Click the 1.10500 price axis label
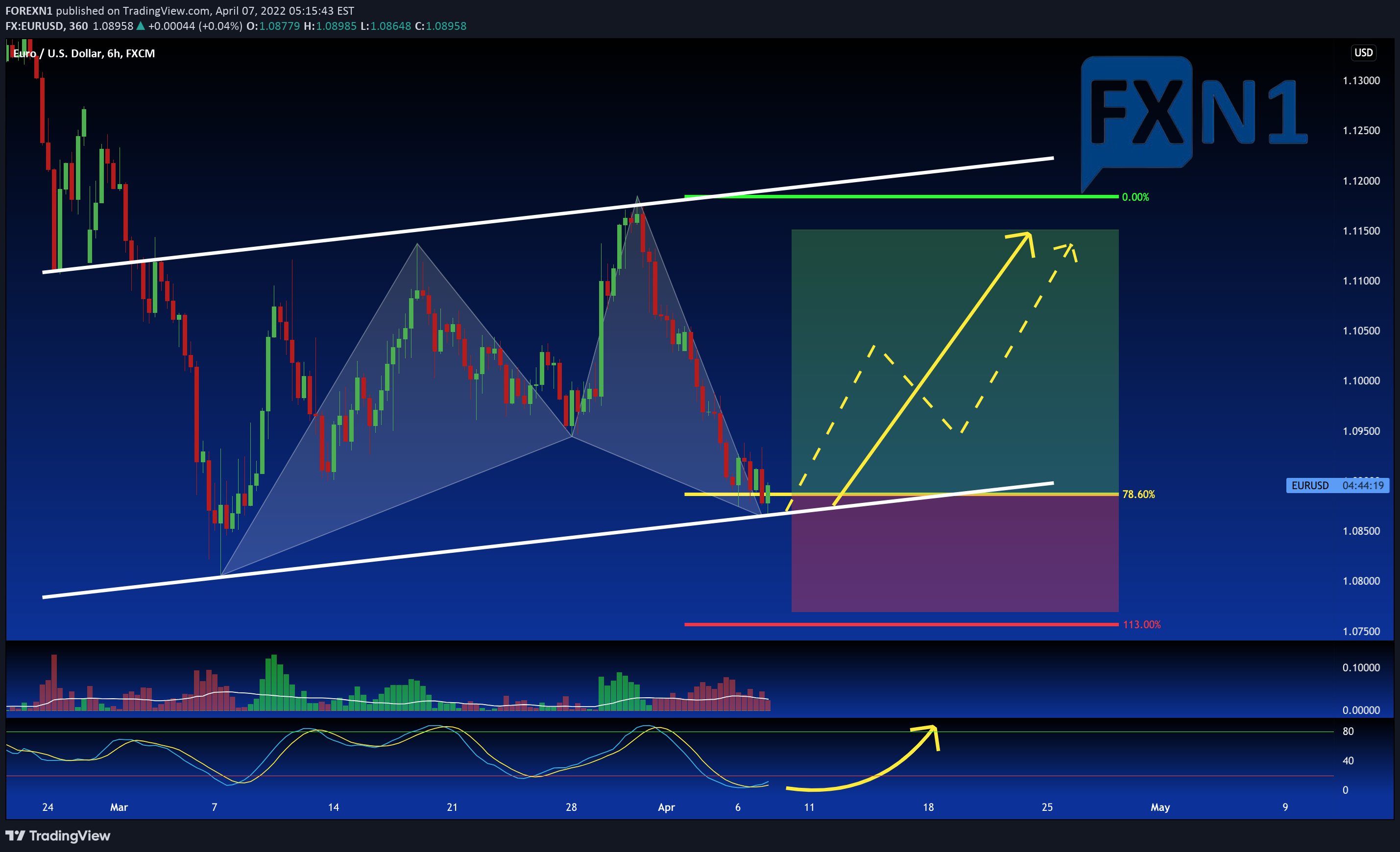 pyautogui.click(x=1361, y=331)
